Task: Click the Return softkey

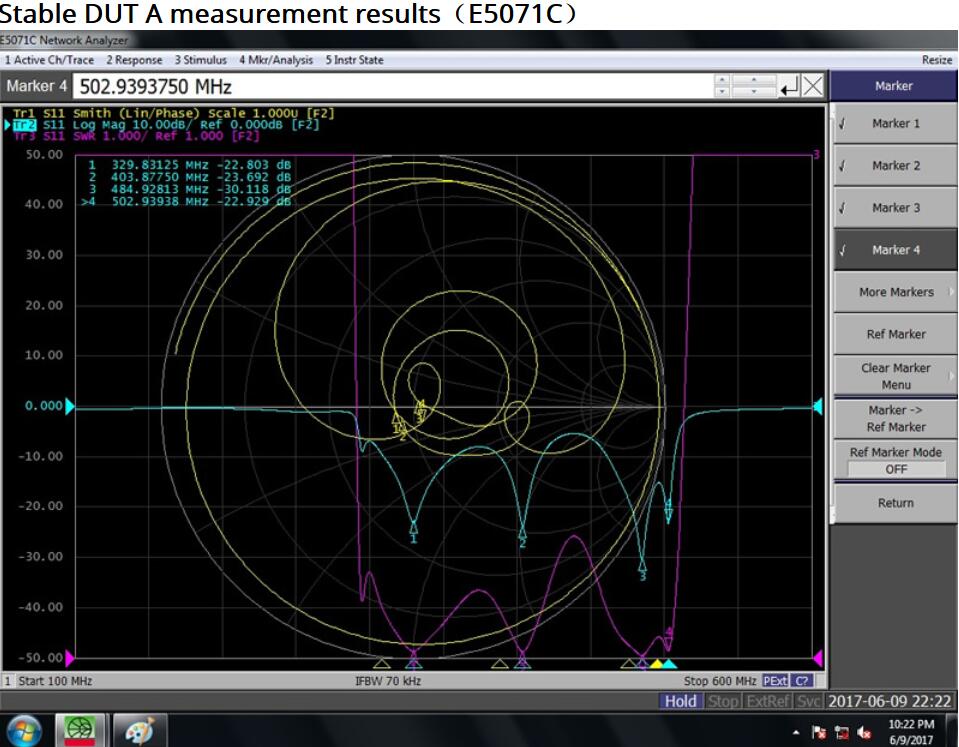Action: tap(895, 503)
